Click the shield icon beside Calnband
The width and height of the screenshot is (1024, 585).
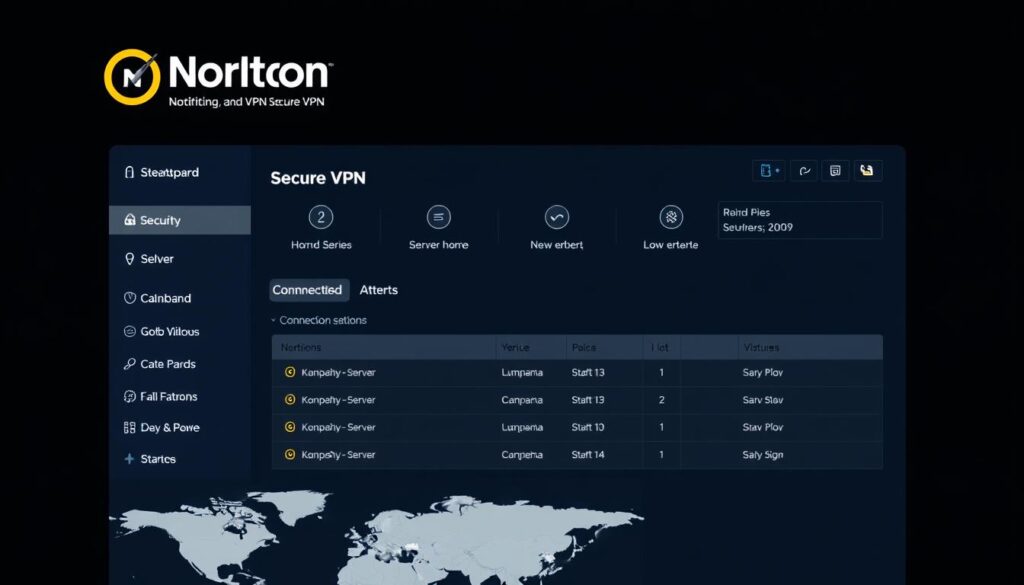(x=129, y=298)
